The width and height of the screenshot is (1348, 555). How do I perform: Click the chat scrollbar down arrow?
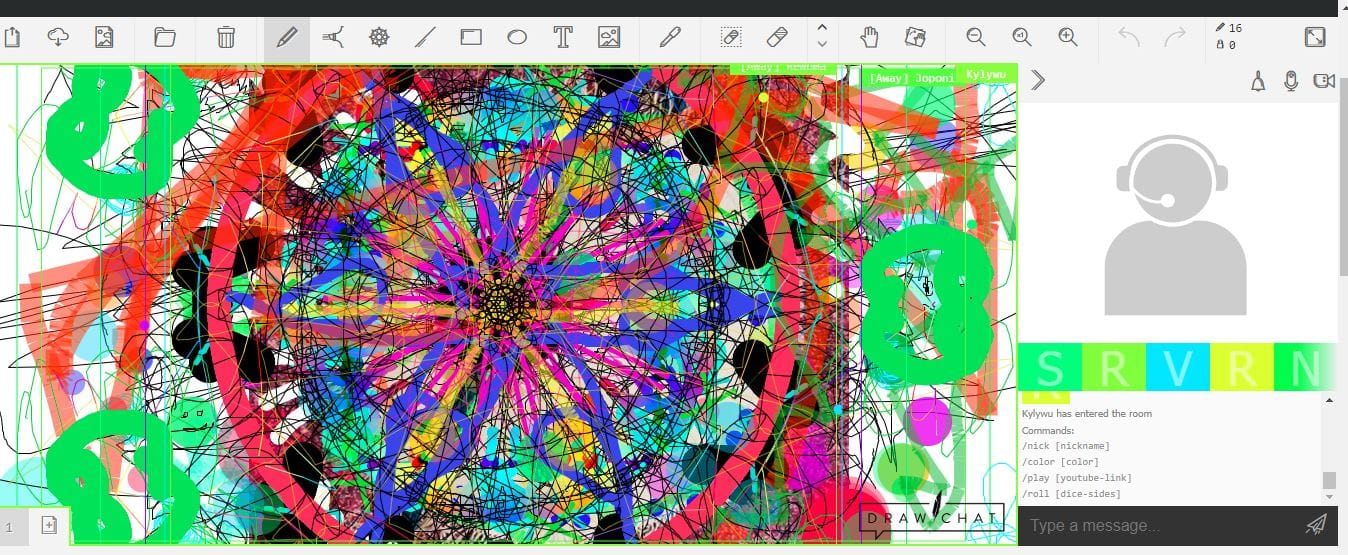click(1329, 499)
